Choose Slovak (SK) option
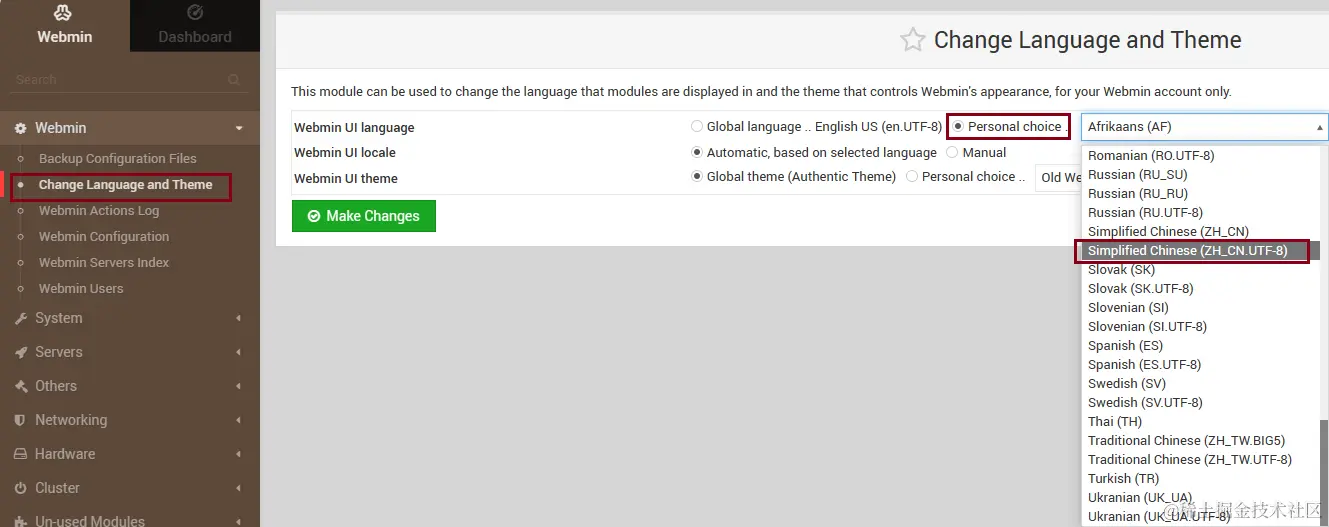This screenshot has height=527, width=1329. pos(1200,270)
